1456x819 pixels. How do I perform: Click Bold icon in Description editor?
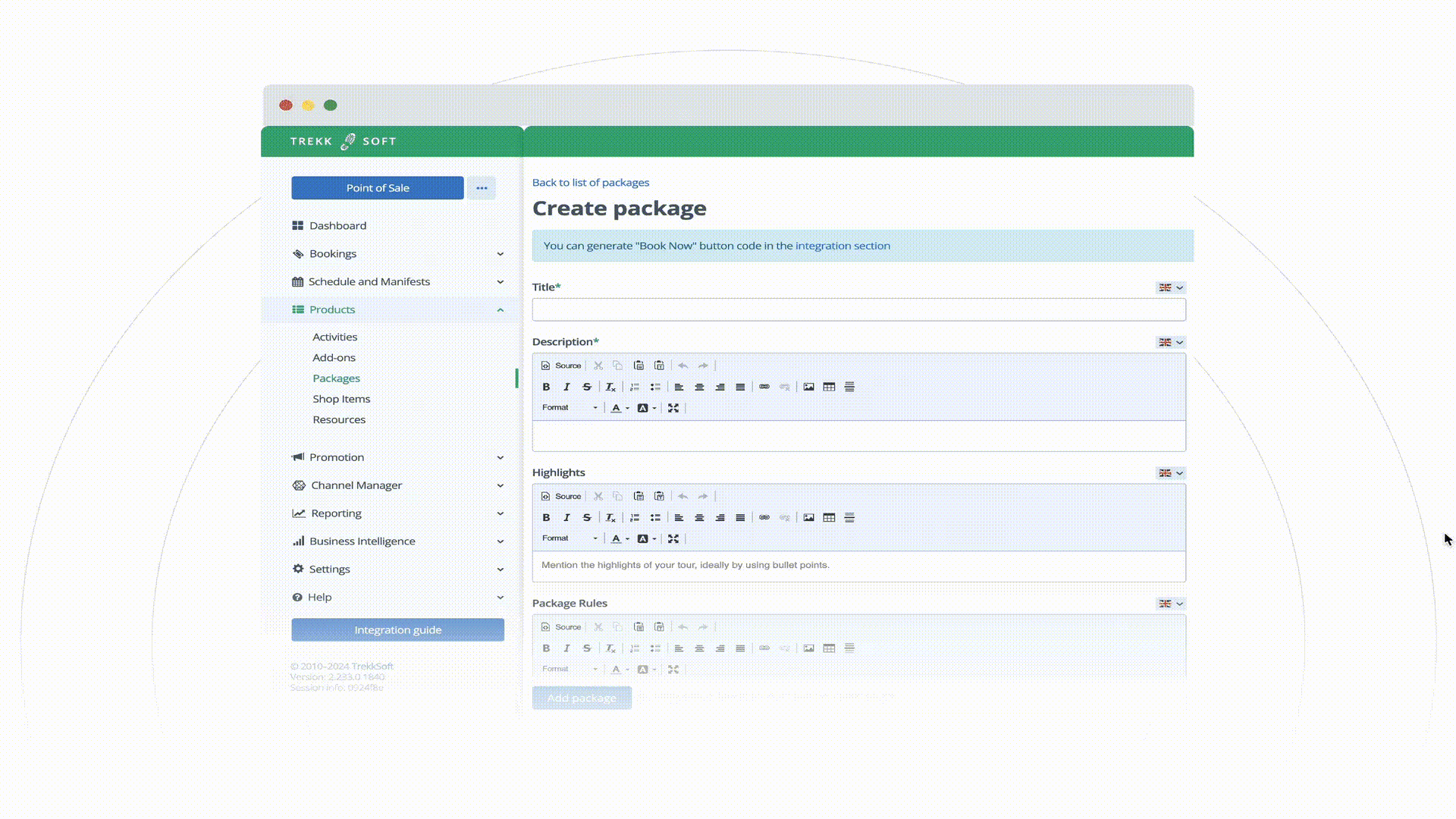[x=546, y=387]
